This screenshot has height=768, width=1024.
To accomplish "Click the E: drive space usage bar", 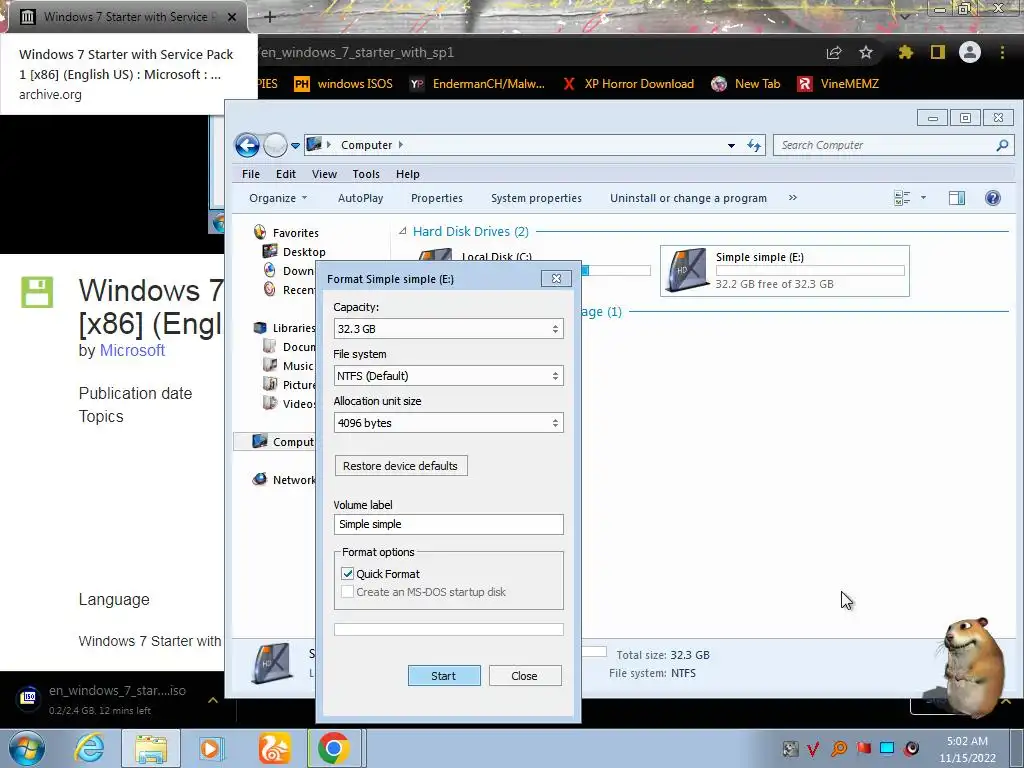I will pyautogui.click(x=810, y=270).
